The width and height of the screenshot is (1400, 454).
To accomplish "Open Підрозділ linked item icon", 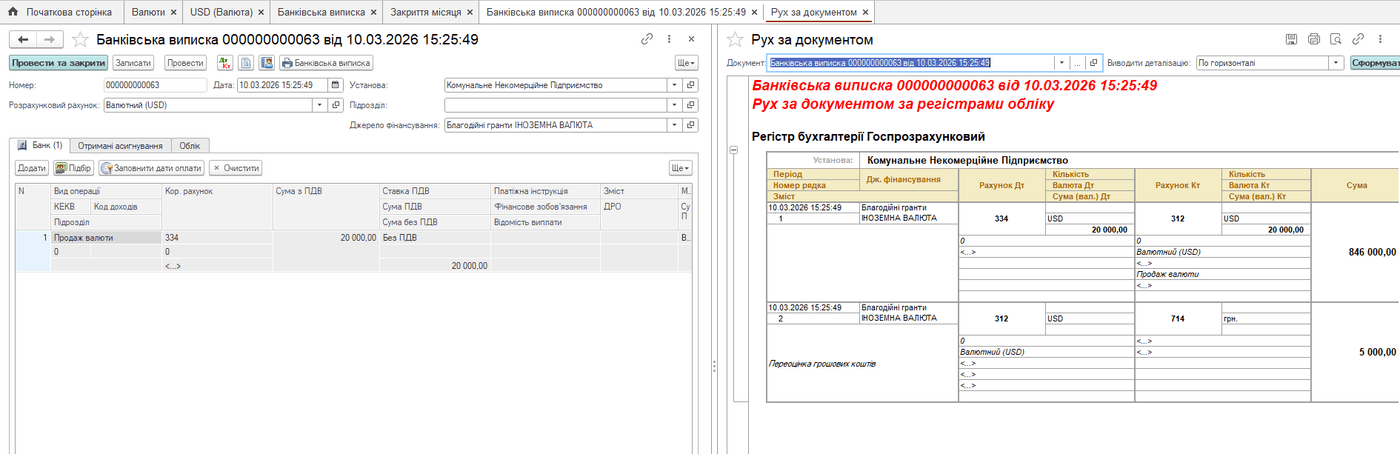I will point(690,104).
